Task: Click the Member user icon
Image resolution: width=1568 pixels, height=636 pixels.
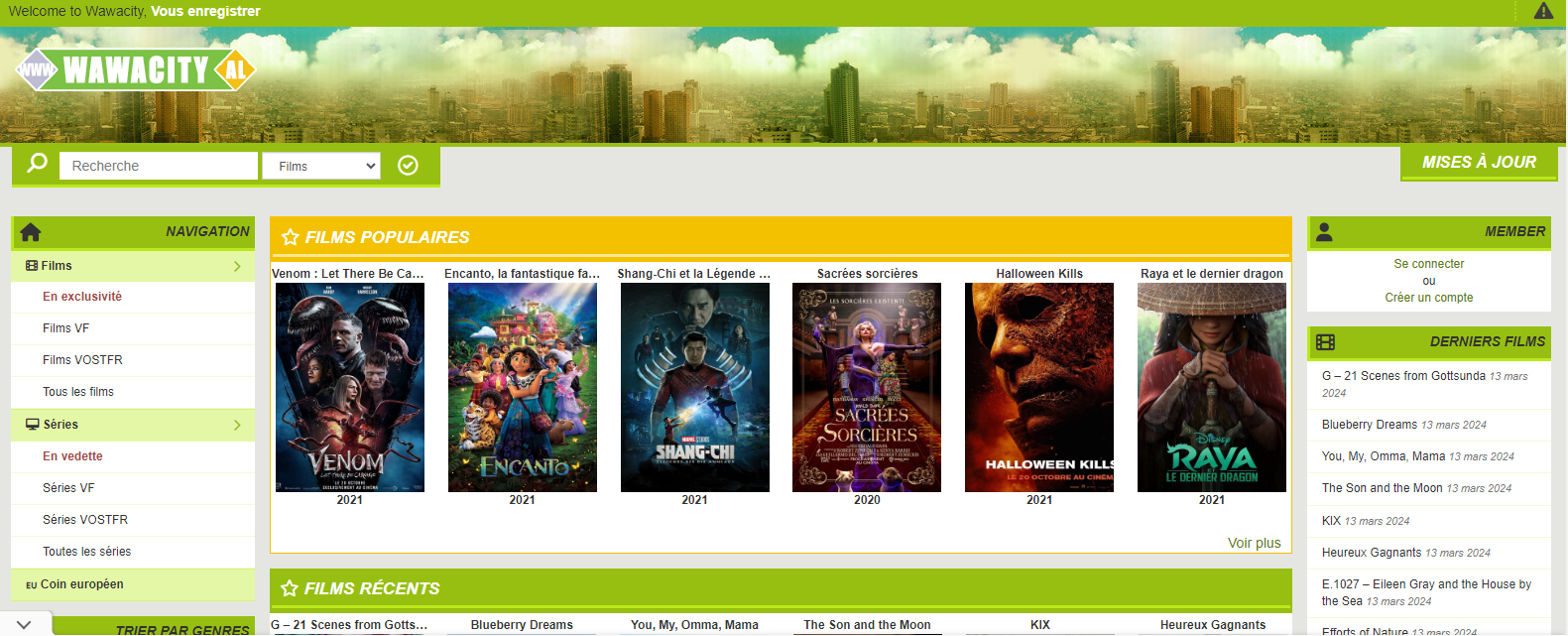Action: point(1324,232)
